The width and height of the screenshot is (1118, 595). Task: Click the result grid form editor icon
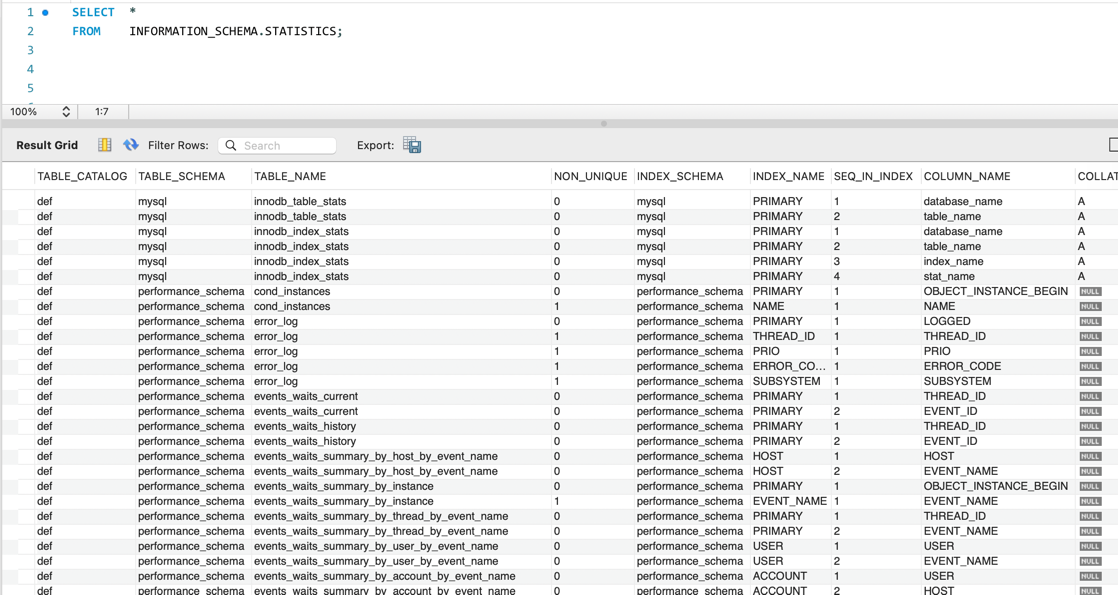pos(105,145)
